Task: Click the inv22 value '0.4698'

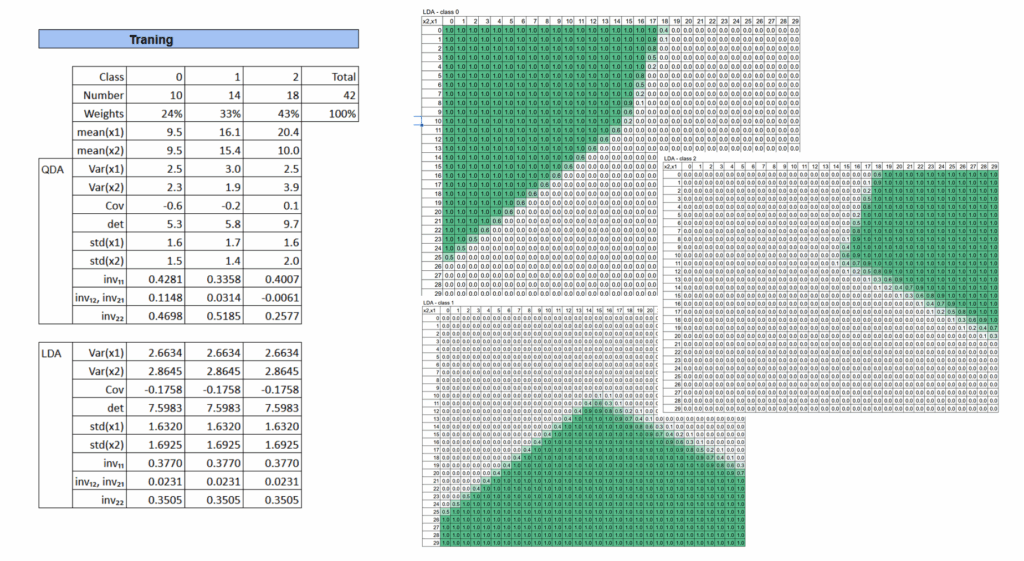Action: coord(155,315)
